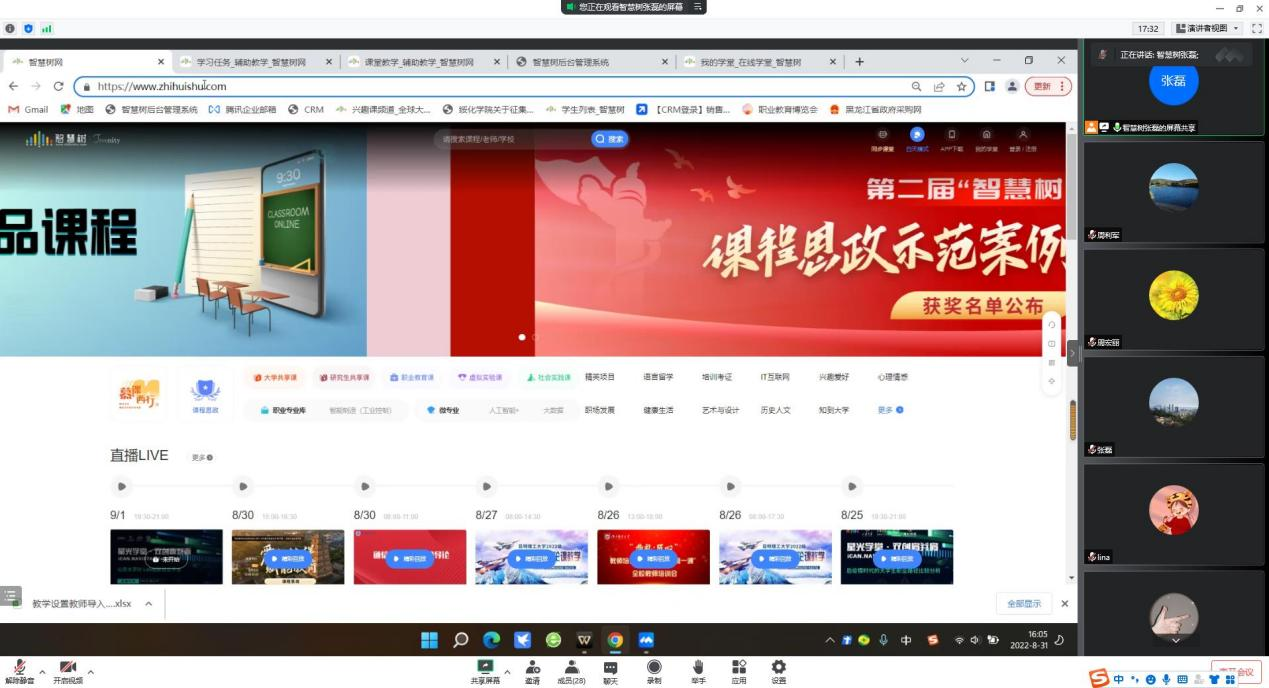Click the 同步课堂 icon on the site header
1269x688 pixels.
882,134
